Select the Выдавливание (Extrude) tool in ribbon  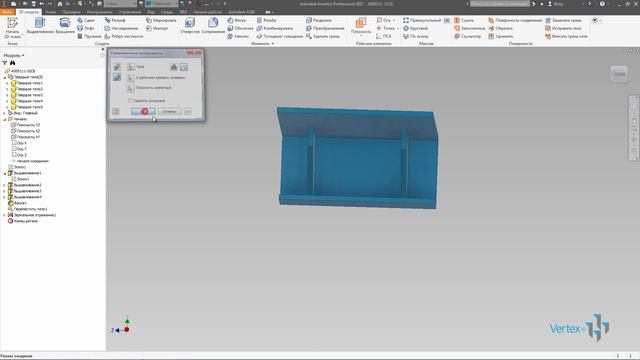(x=40, y=26)
